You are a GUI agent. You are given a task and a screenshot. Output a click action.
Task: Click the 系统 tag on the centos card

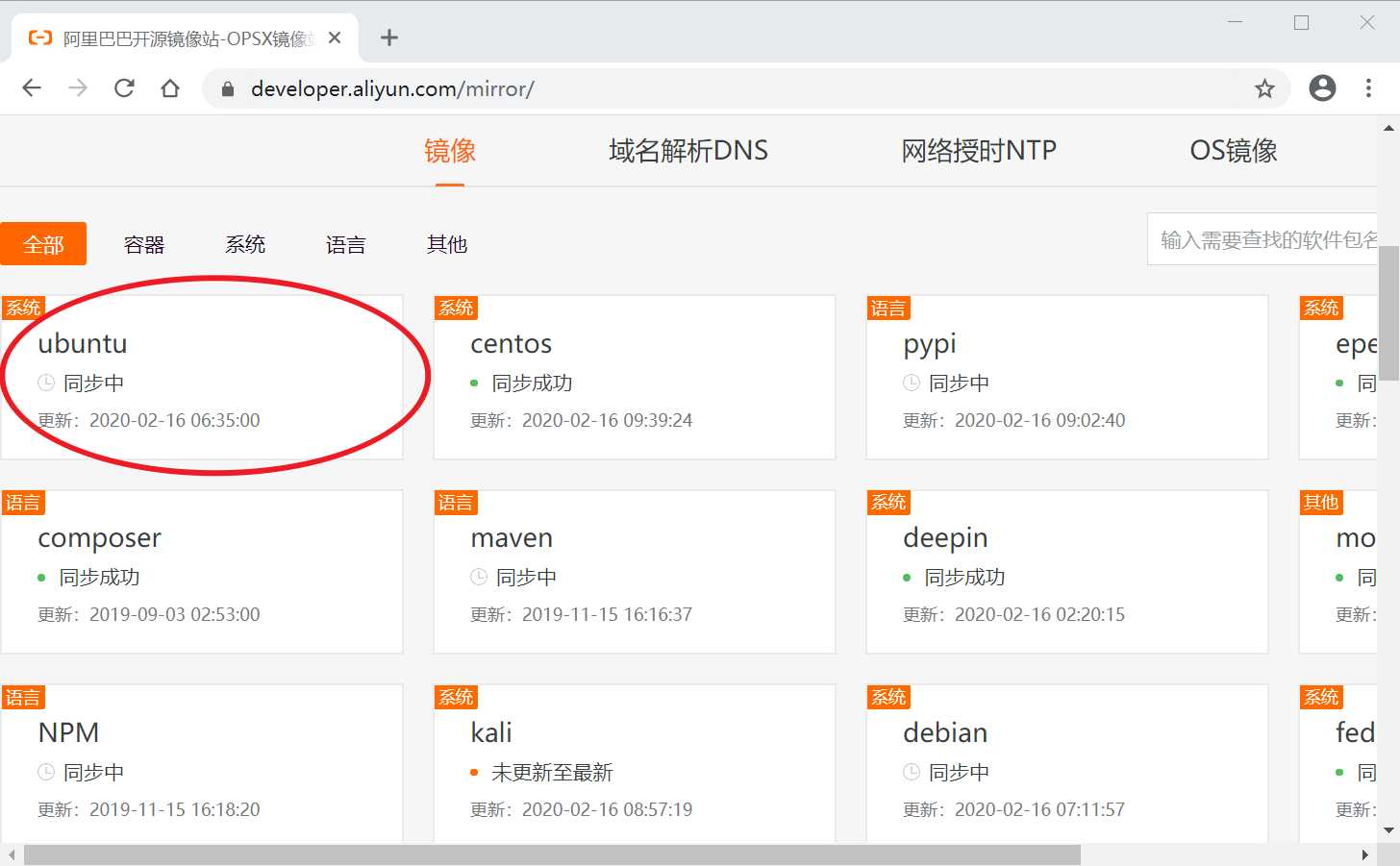456,308
